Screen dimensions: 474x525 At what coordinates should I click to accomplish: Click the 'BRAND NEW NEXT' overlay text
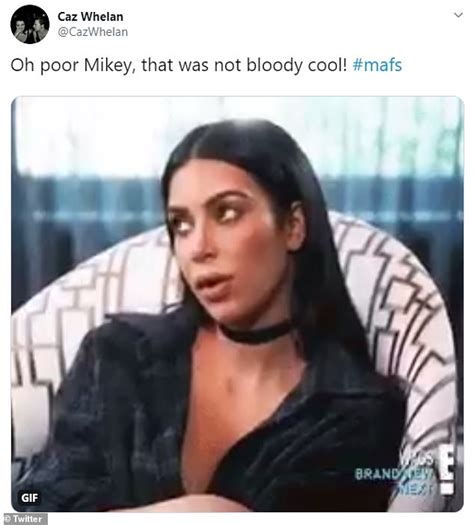(396, 474)
